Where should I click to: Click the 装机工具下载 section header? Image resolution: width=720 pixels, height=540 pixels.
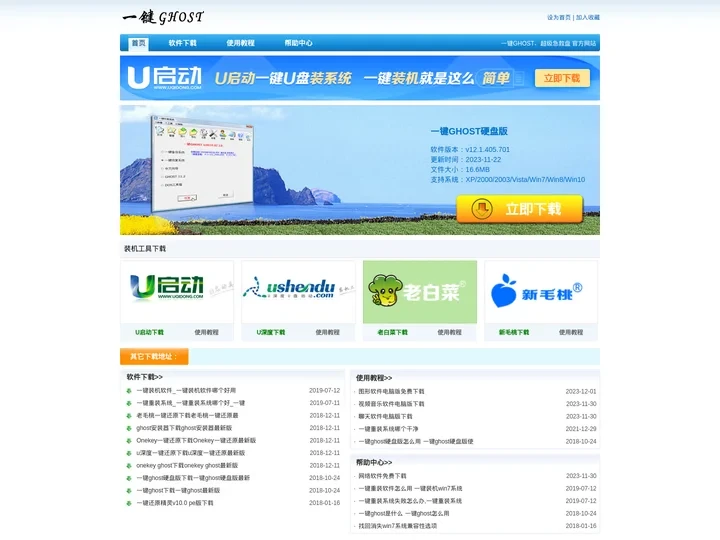145,248
